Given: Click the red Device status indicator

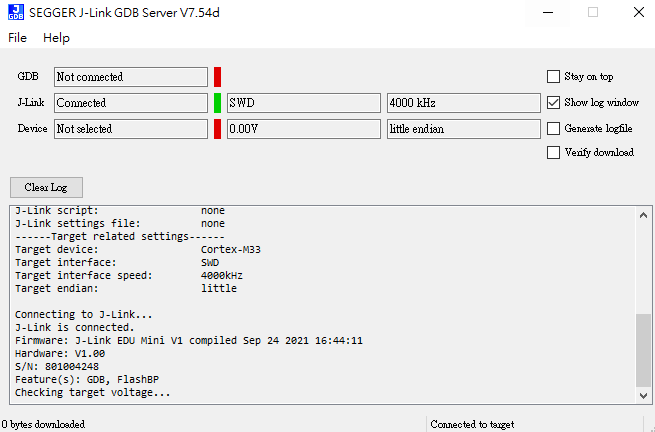Looking at the screenshot, I should coord(217,129).
